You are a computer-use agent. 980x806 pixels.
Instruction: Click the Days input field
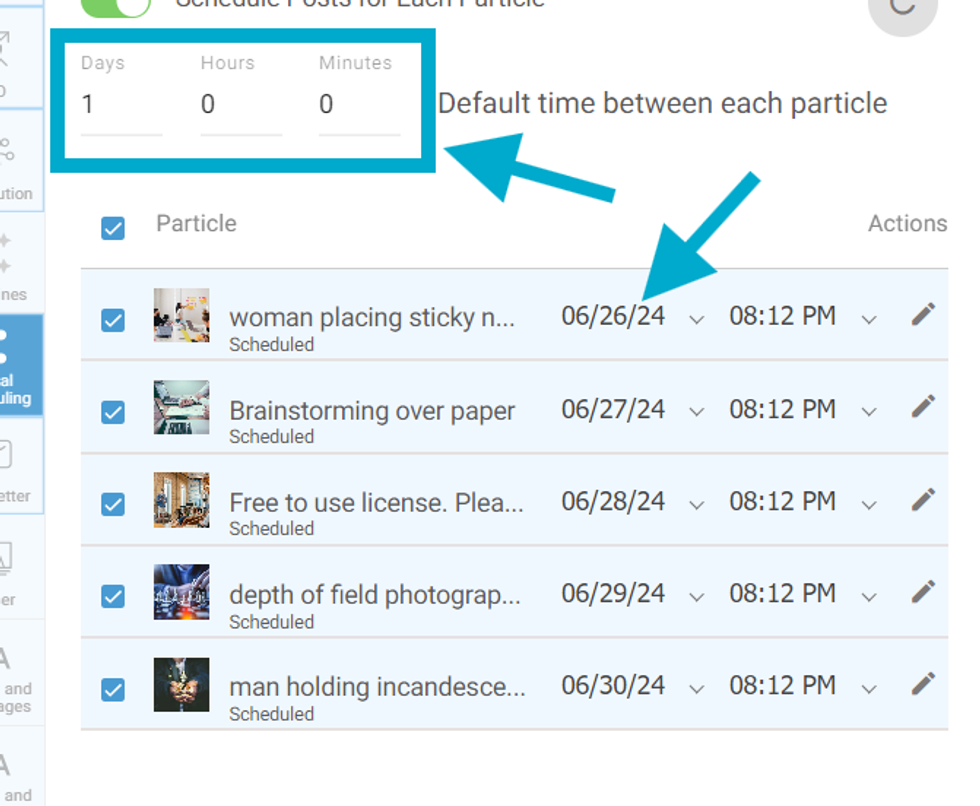[x=120, y=104]
